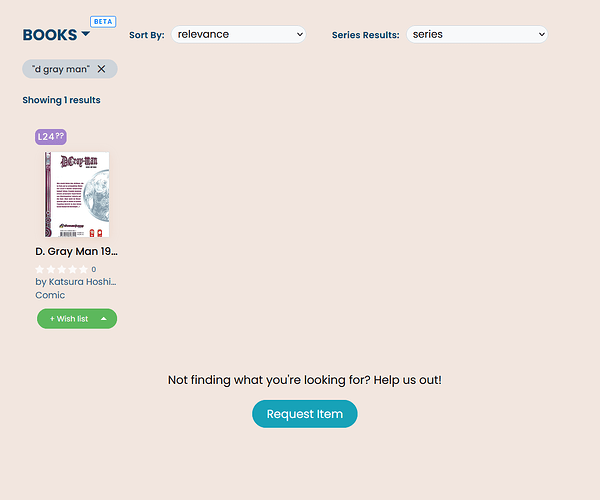Open the Series Results dropdown
This screenshot has height=500, width=600.
click(477, 34)
